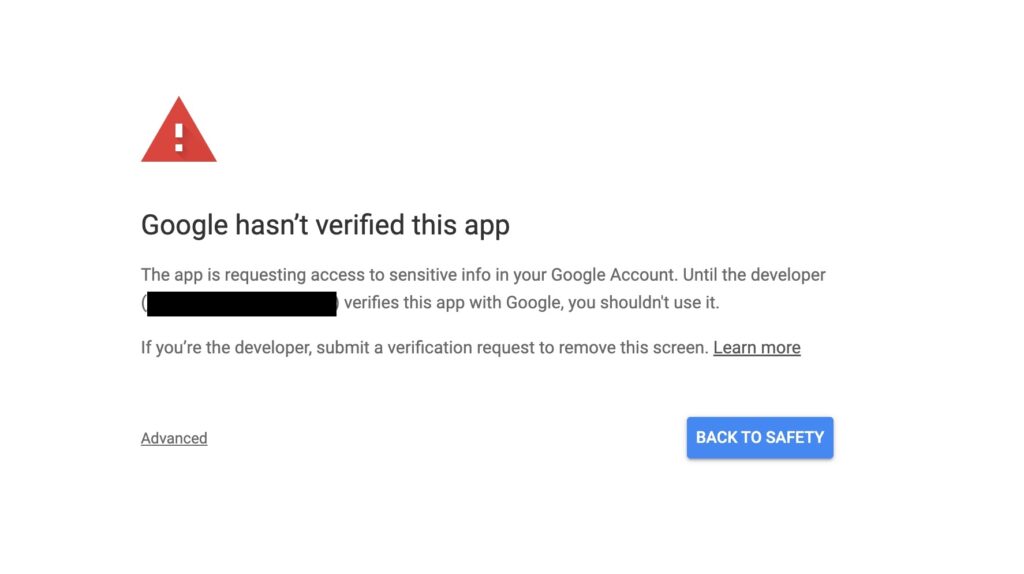Click the "If you're the developer" sentence

[x=424, y=347]
